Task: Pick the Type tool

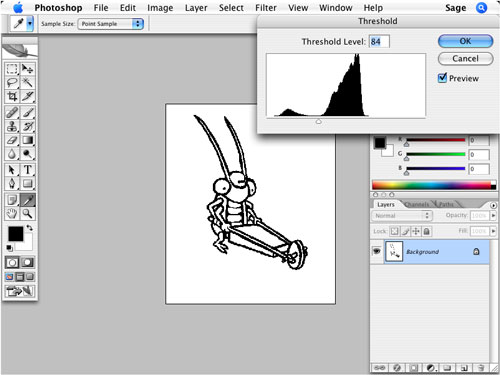Action: (x=27, y=170)
